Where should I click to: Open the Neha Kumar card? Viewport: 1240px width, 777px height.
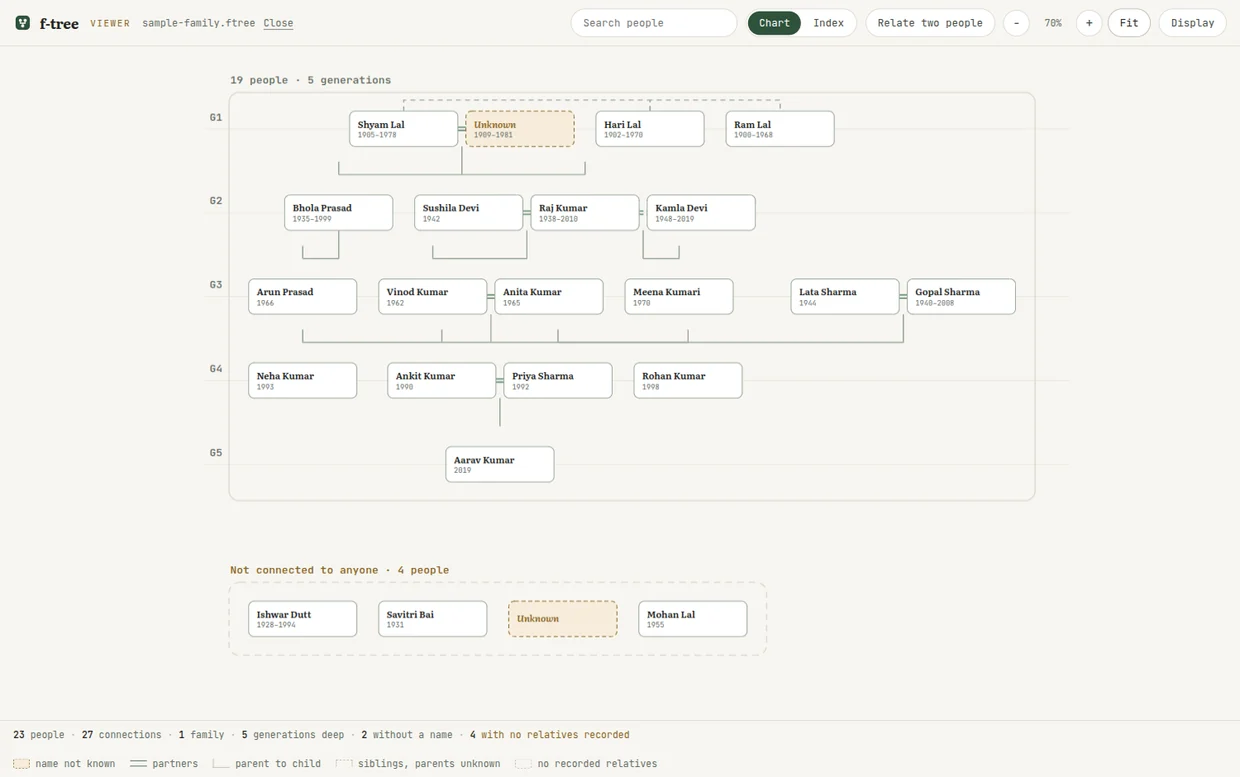[303, 381]
